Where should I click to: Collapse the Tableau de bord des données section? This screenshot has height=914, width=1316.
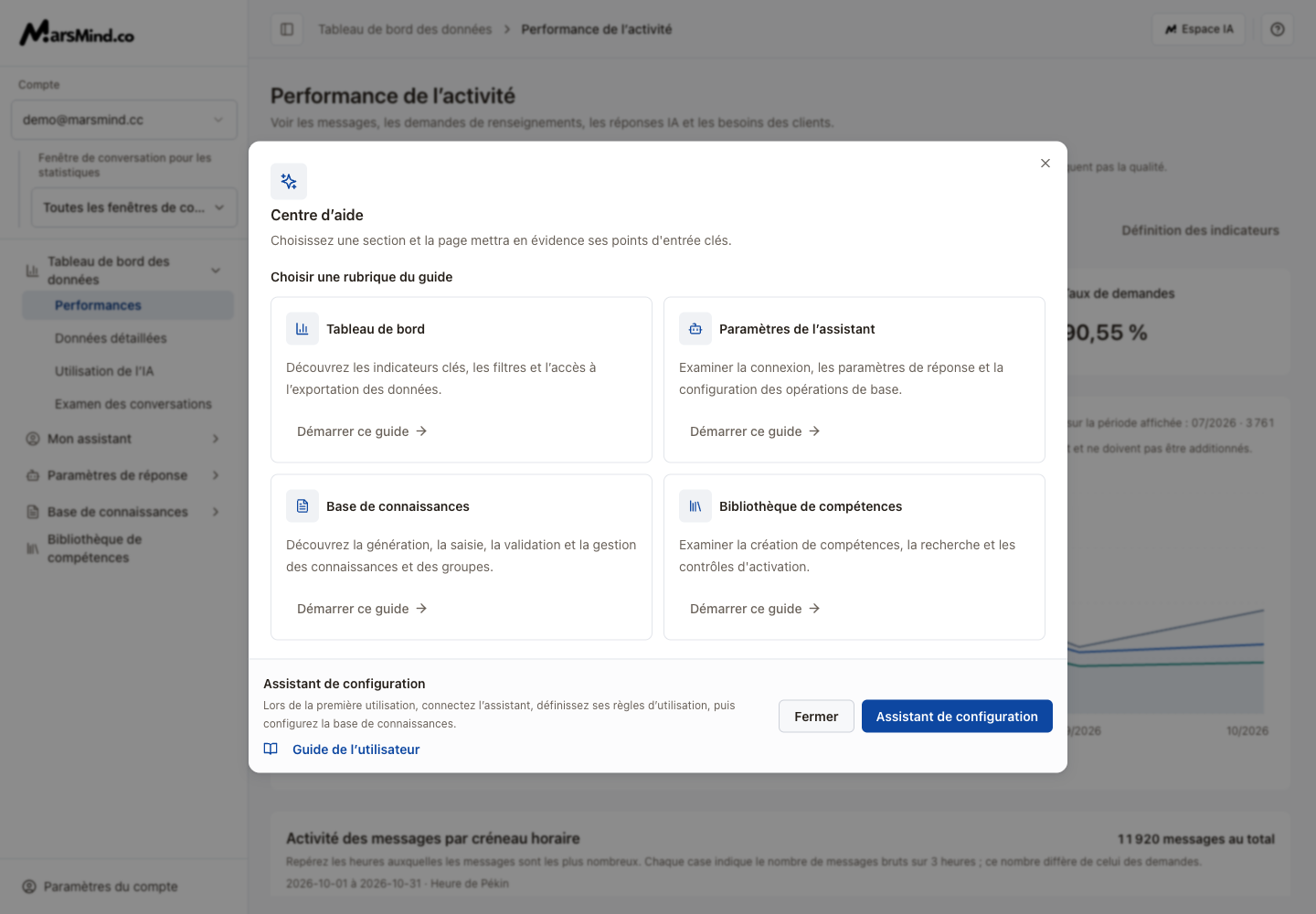216,271
